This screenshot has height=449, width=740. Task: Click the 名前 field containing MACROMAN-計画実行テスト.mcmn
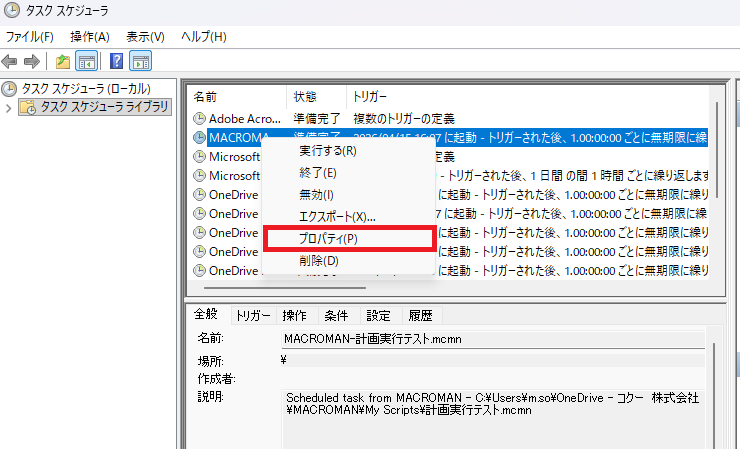(x=493, y=339)
